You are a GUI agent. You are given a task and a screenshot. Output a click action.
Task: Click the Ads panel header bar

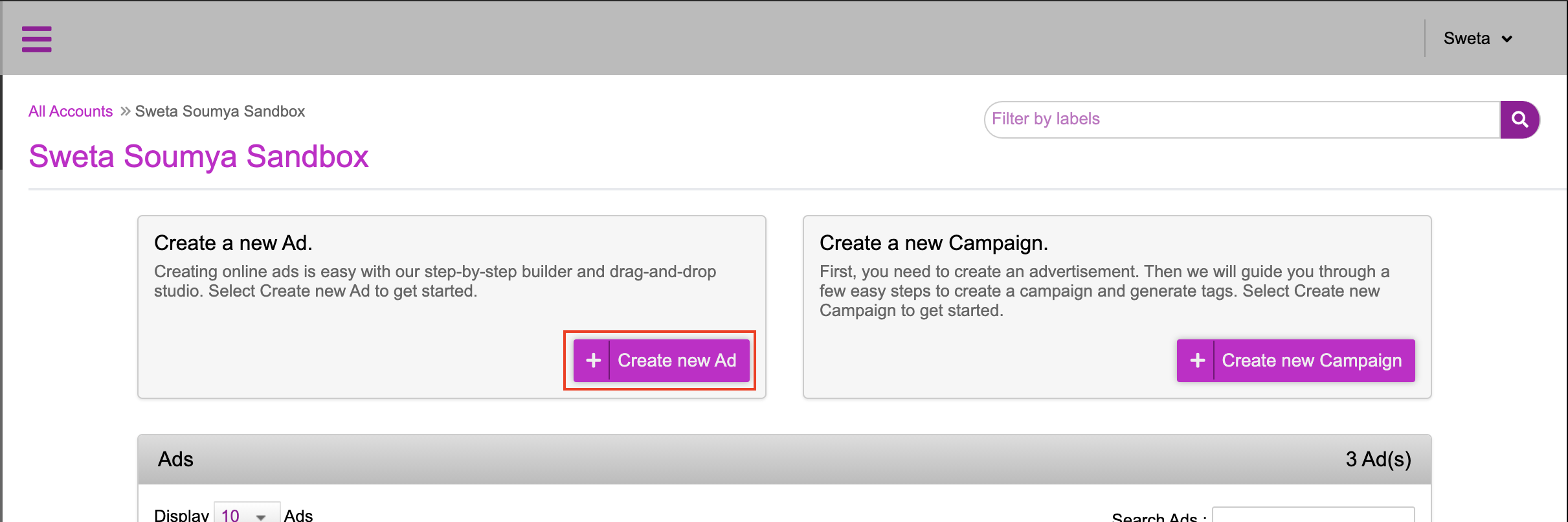784,459
